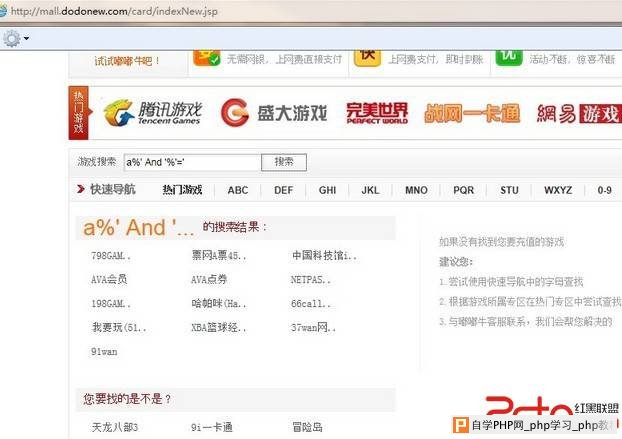The image size is (622, 439).
Task: Select GHI navigation tab
Action: tap(327, 190)
